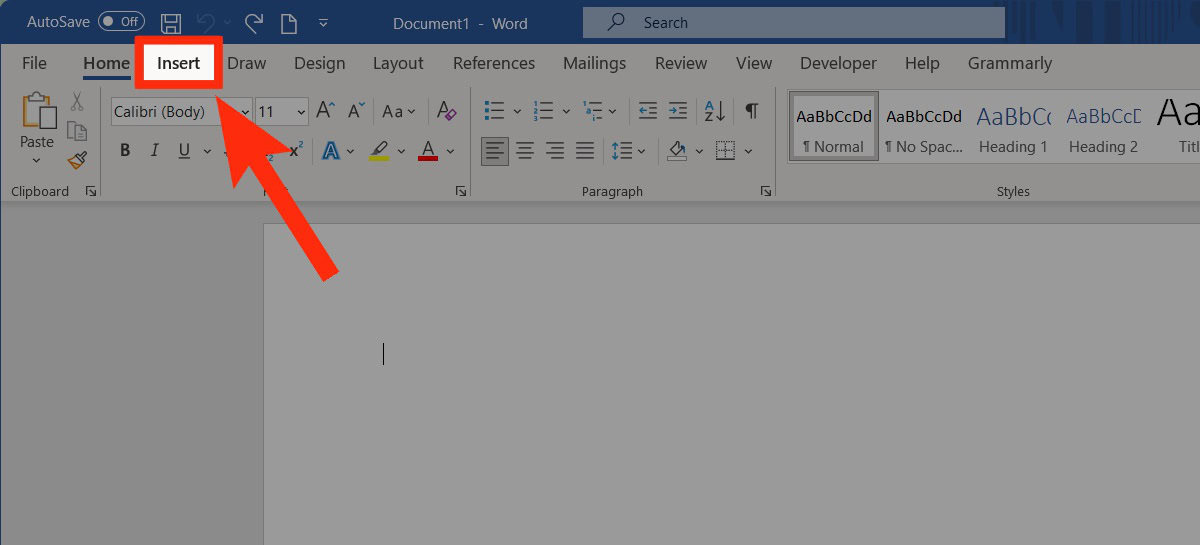Click the New blank document icon
Screen dimensions: 1200x545
point(288,22)
